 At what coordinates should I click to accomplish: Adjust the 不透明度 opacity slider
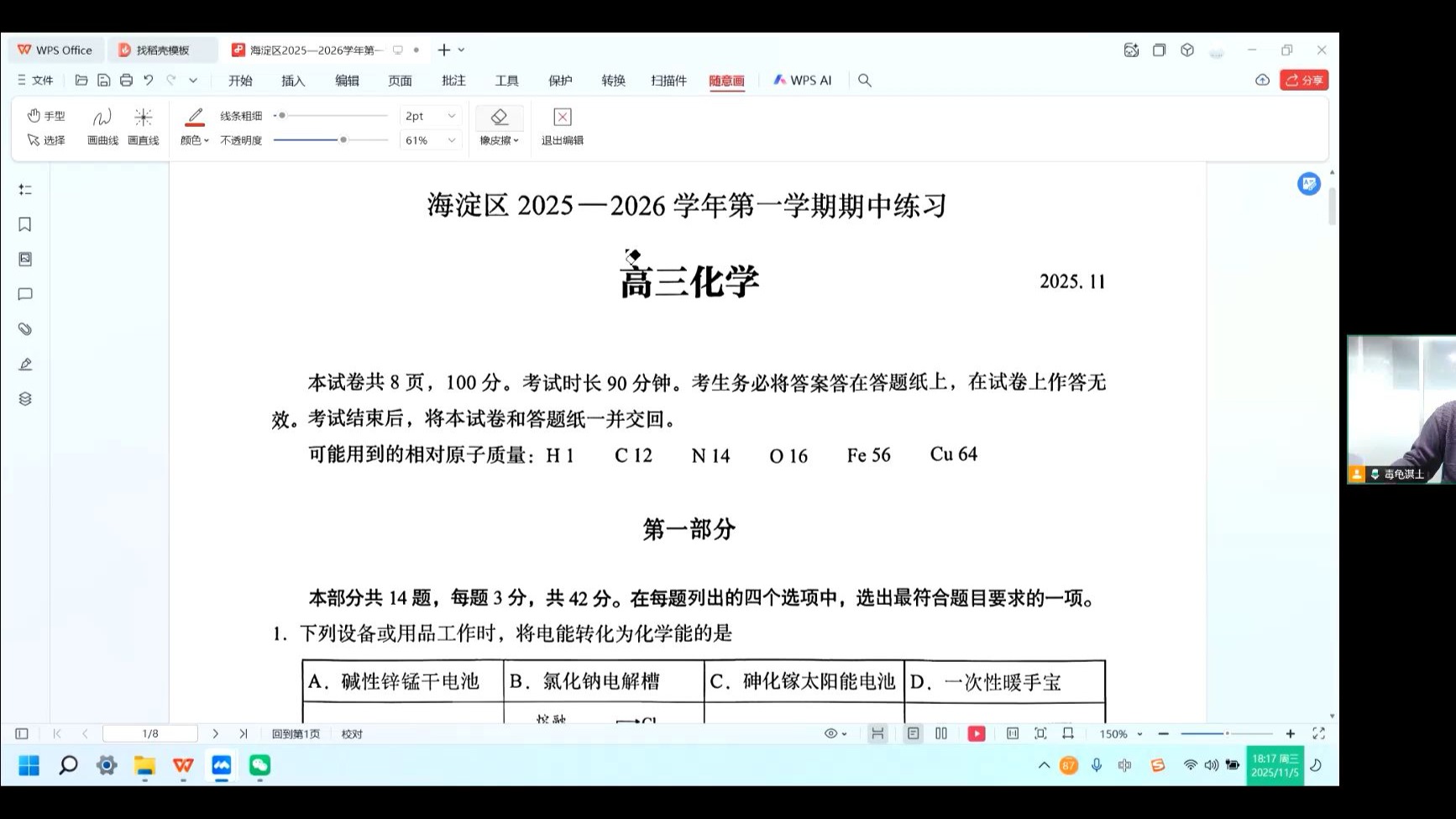coord(331,140)
